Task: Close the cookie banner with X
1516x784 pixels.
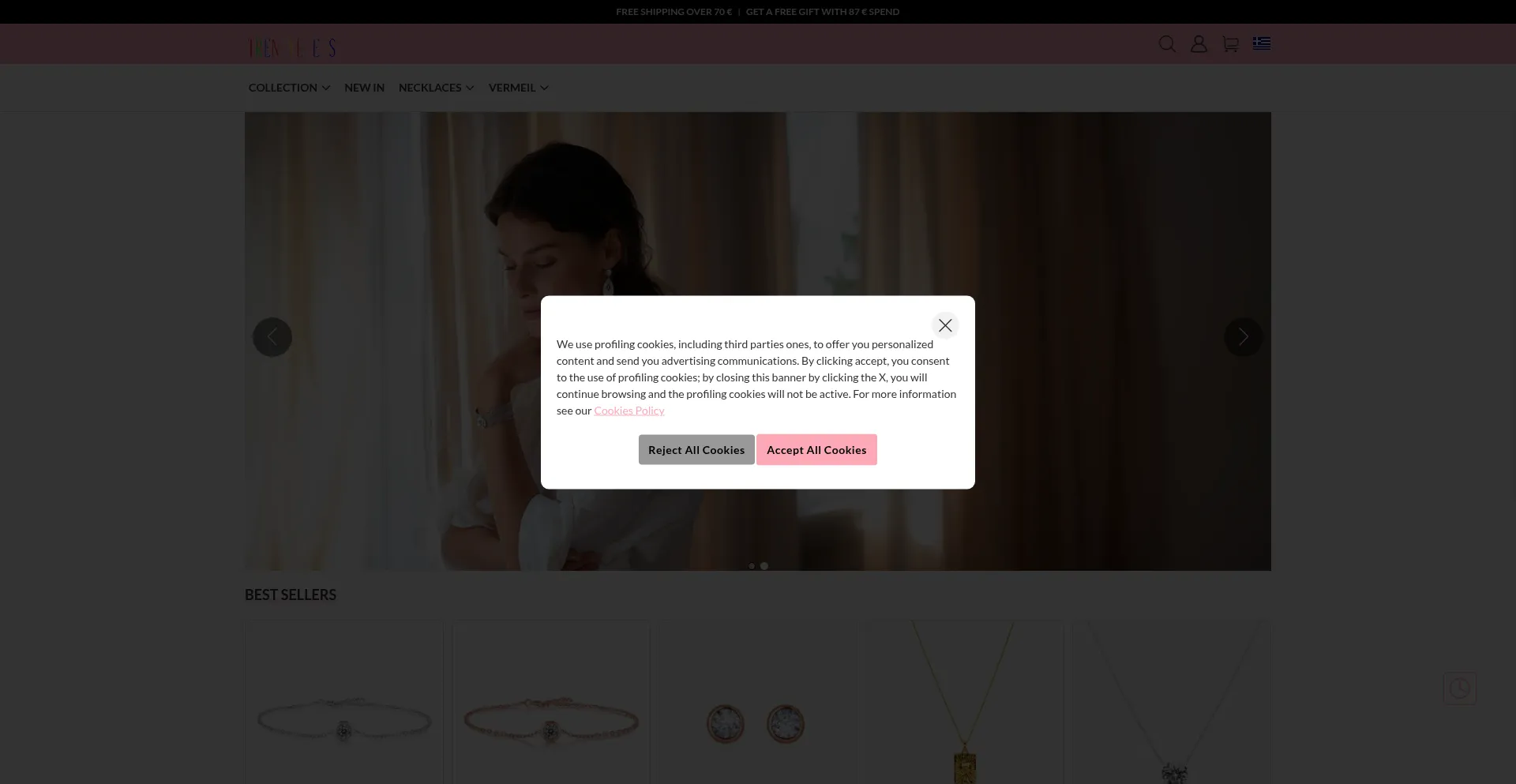Action: pos(945,325)
